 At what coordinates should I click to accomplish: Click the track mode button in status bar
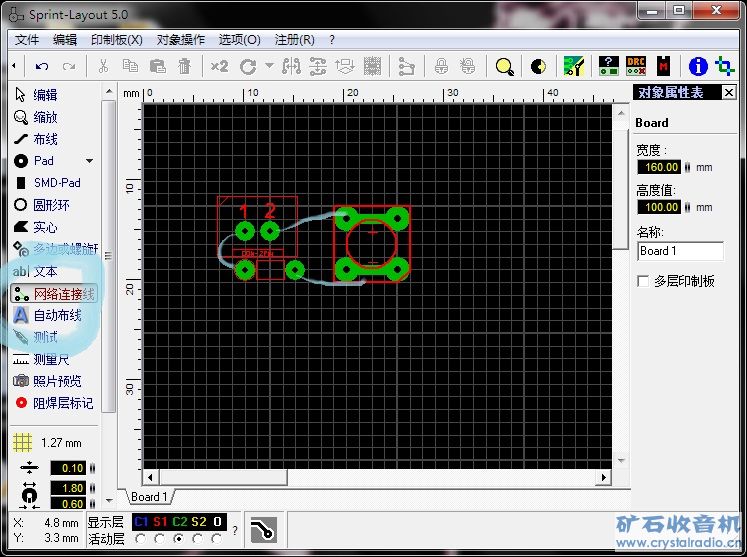pyautogui.click(x=263, y=529)
